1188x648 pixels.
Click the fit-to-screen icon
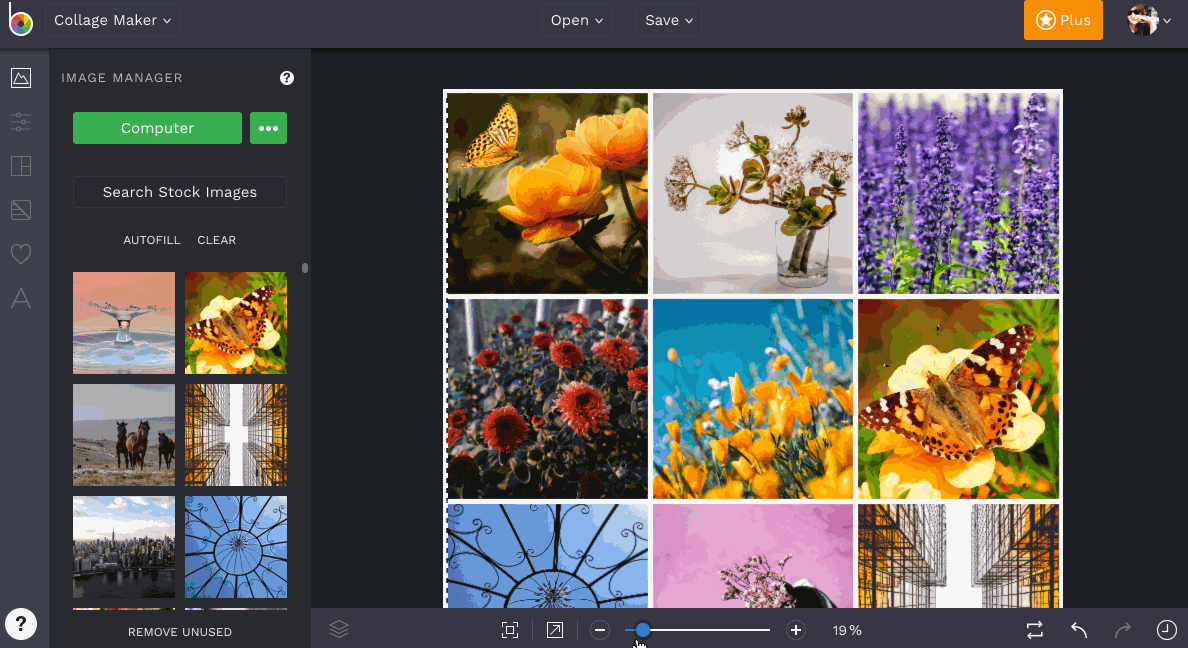pyautogui.click(x=510, y=630)
